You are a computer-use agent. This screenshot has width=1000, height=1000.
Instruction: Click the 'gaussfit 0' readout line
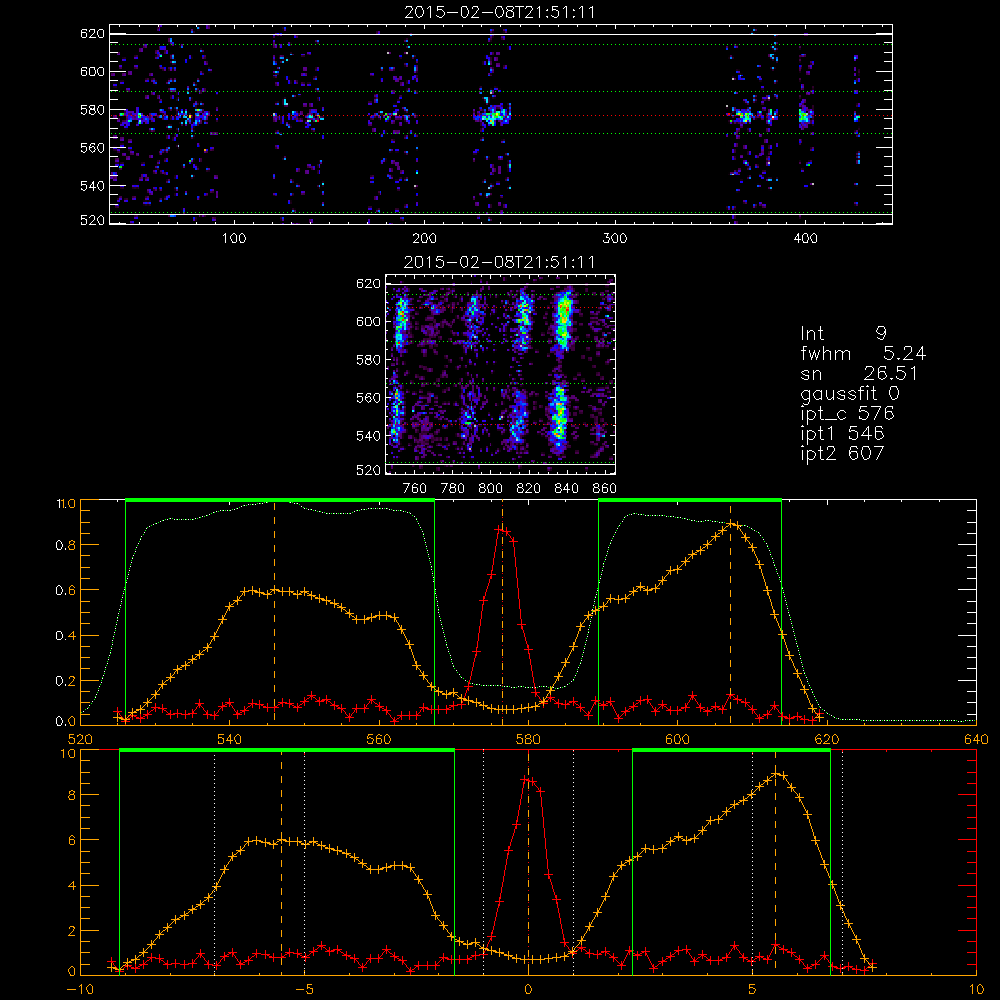tap(850, 393)
